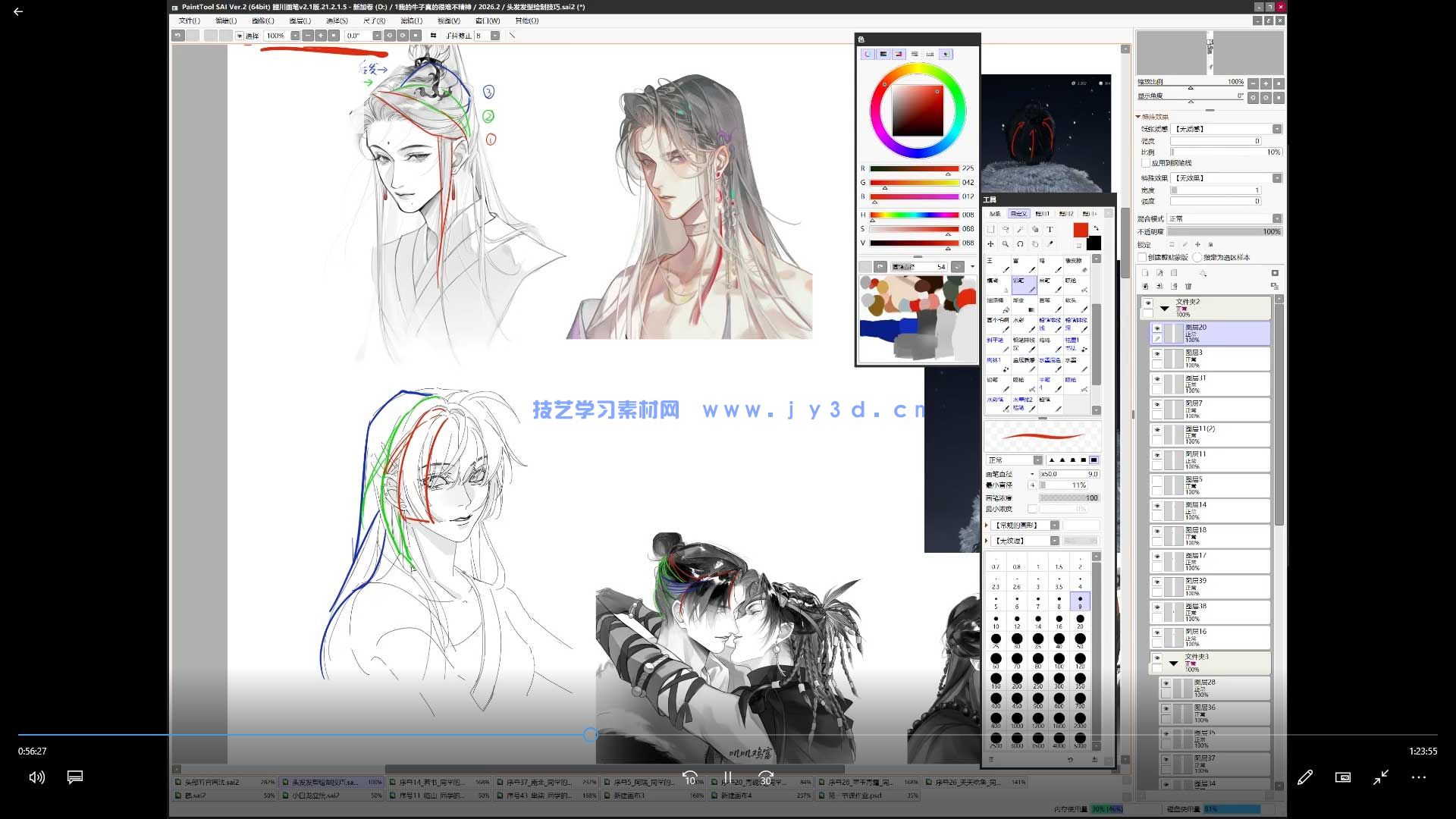Viewport: 1456px width, 819px height.
Task: Enable the 应用到钢笔线 checkbox
Action: [1145, 164]
